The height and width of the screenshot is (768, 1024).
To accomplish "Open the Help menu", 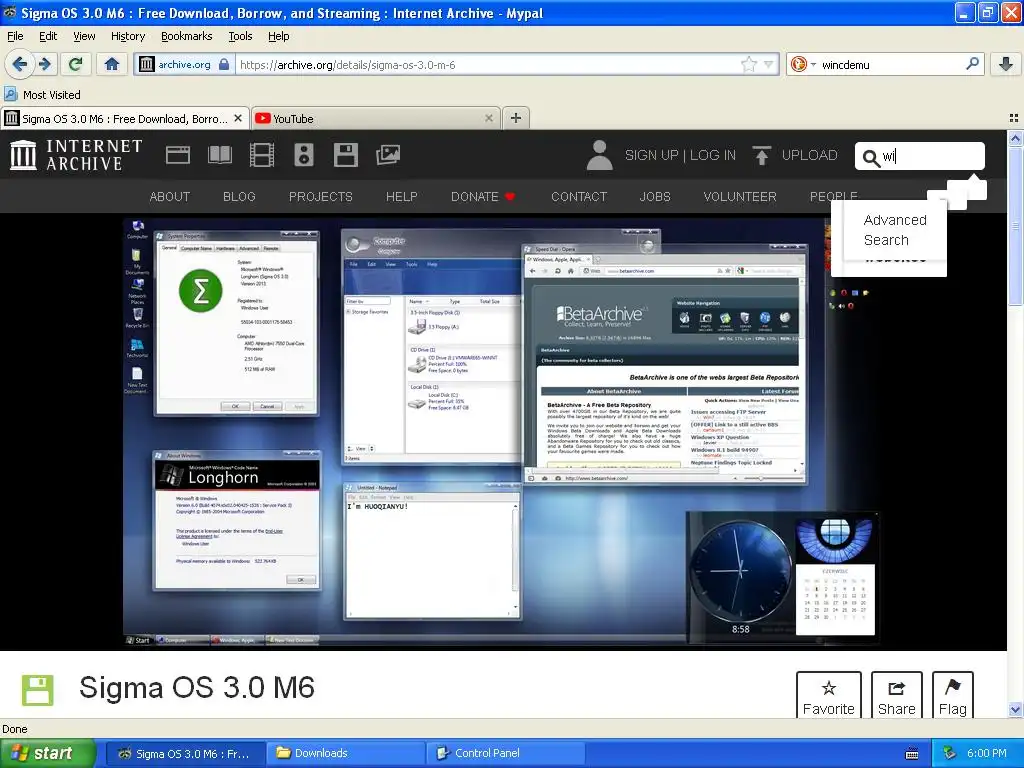I will click(x=279, y=36).
